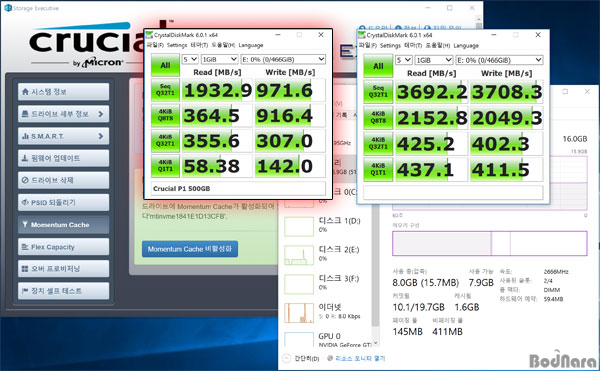Select Momentum Cache sidebar item
The image size is (600, 371).
(63, 225)
